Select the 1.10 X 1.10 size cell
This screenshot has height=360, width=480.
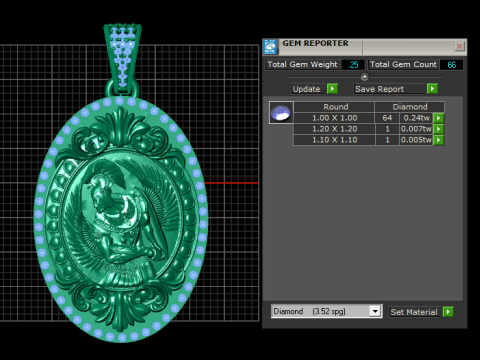point(334,140)
